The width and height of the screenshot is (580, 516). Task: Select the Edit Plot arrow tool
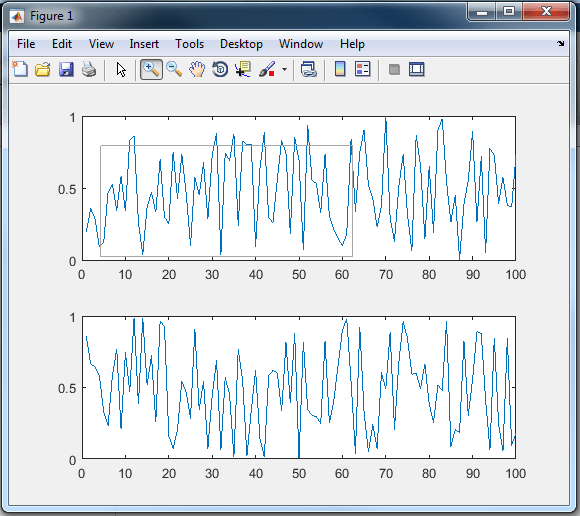click(121, 69)
